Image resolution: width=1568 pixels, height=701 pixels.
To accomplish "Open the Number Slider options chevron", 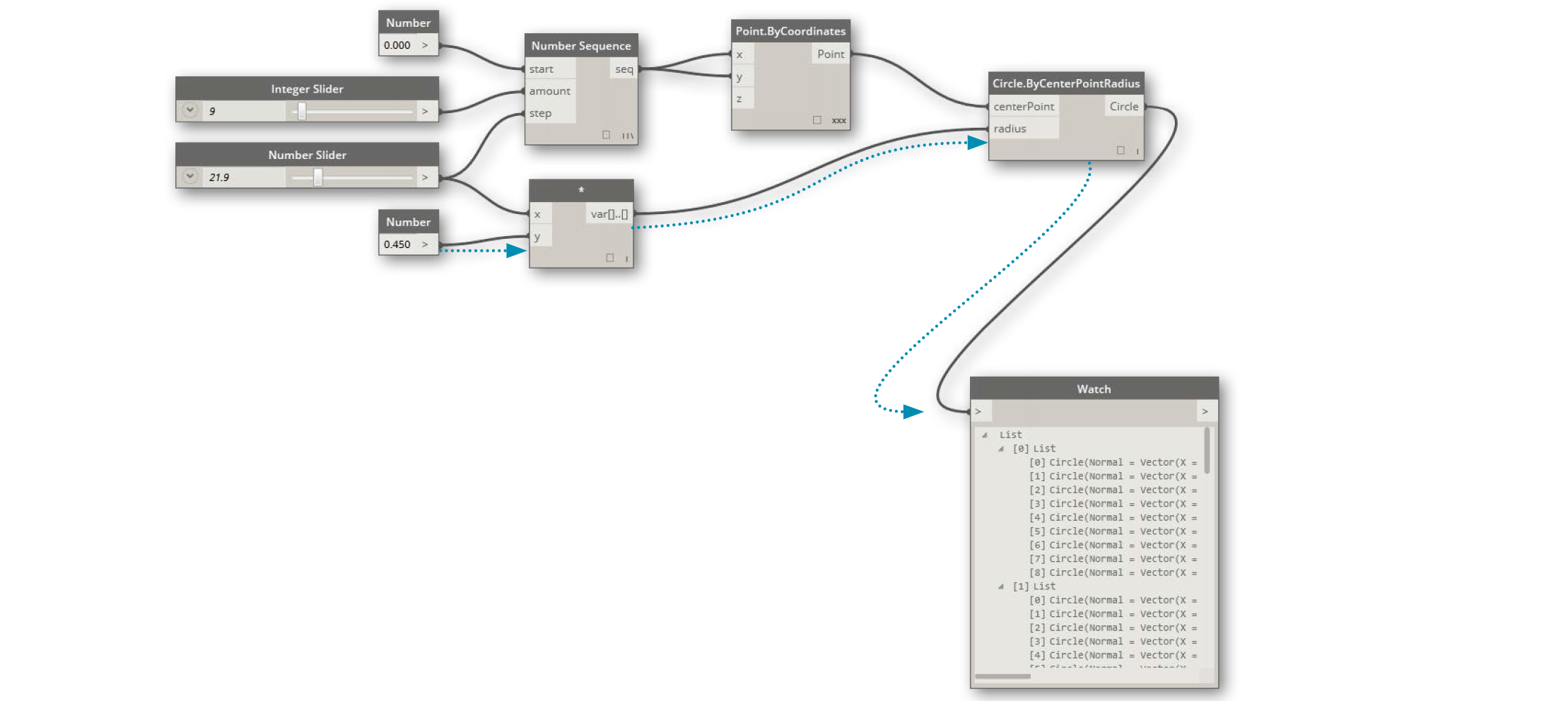I will pyautogui.click(x=189, y=177).
